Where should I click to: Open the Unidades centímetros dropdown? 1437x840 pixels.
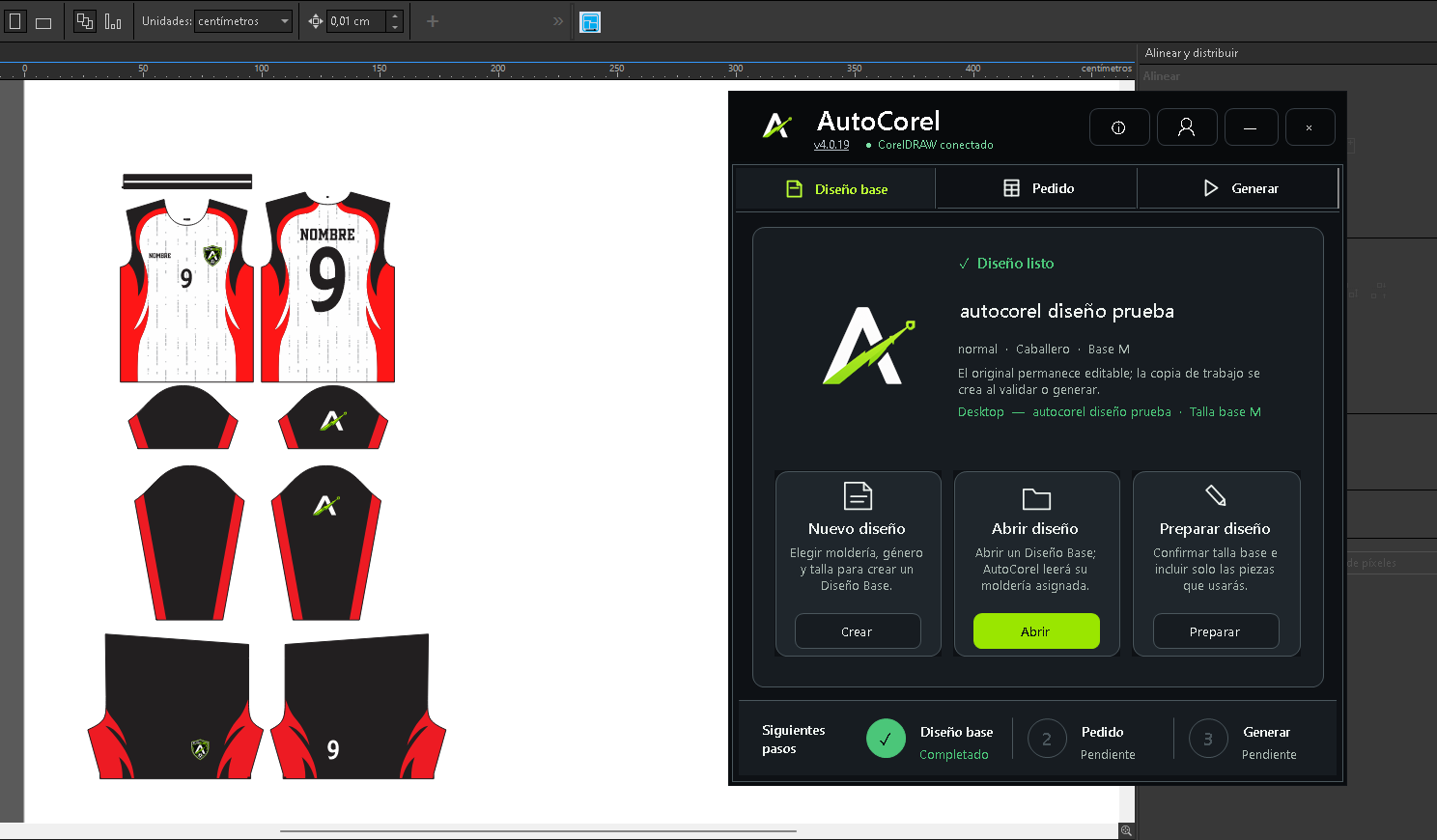click(243, 21)
